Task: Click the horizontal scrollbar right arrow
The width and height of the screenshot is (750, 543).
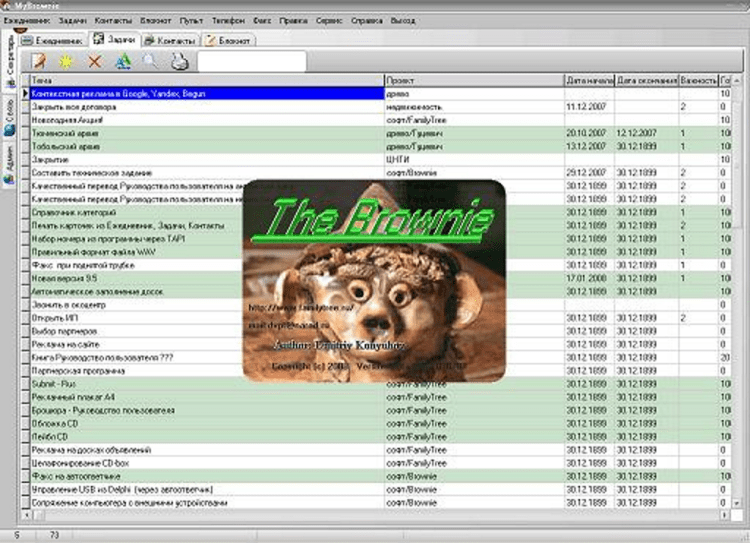Action: (x=725, y=515)
